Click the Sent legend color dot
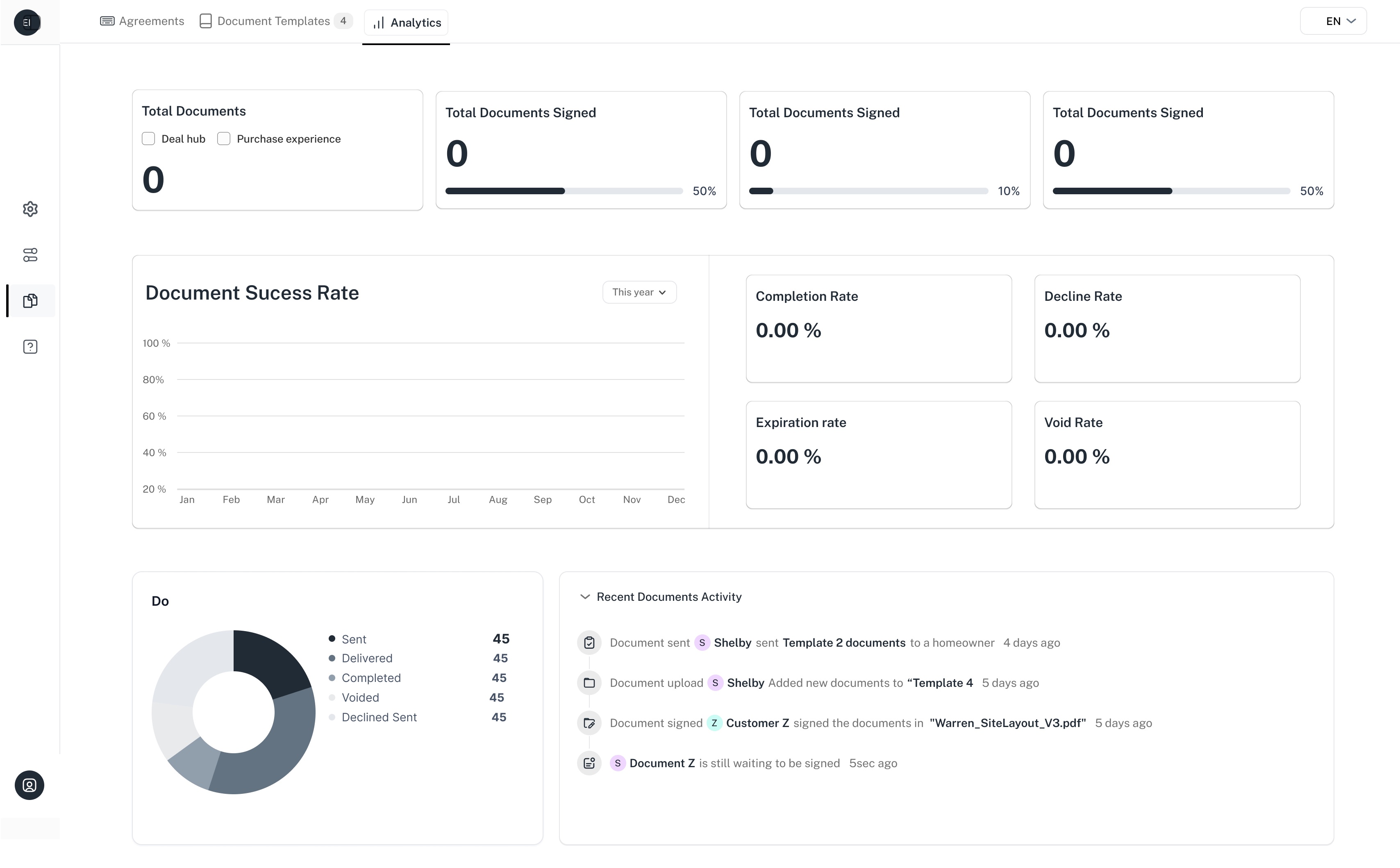 point(332,639)
